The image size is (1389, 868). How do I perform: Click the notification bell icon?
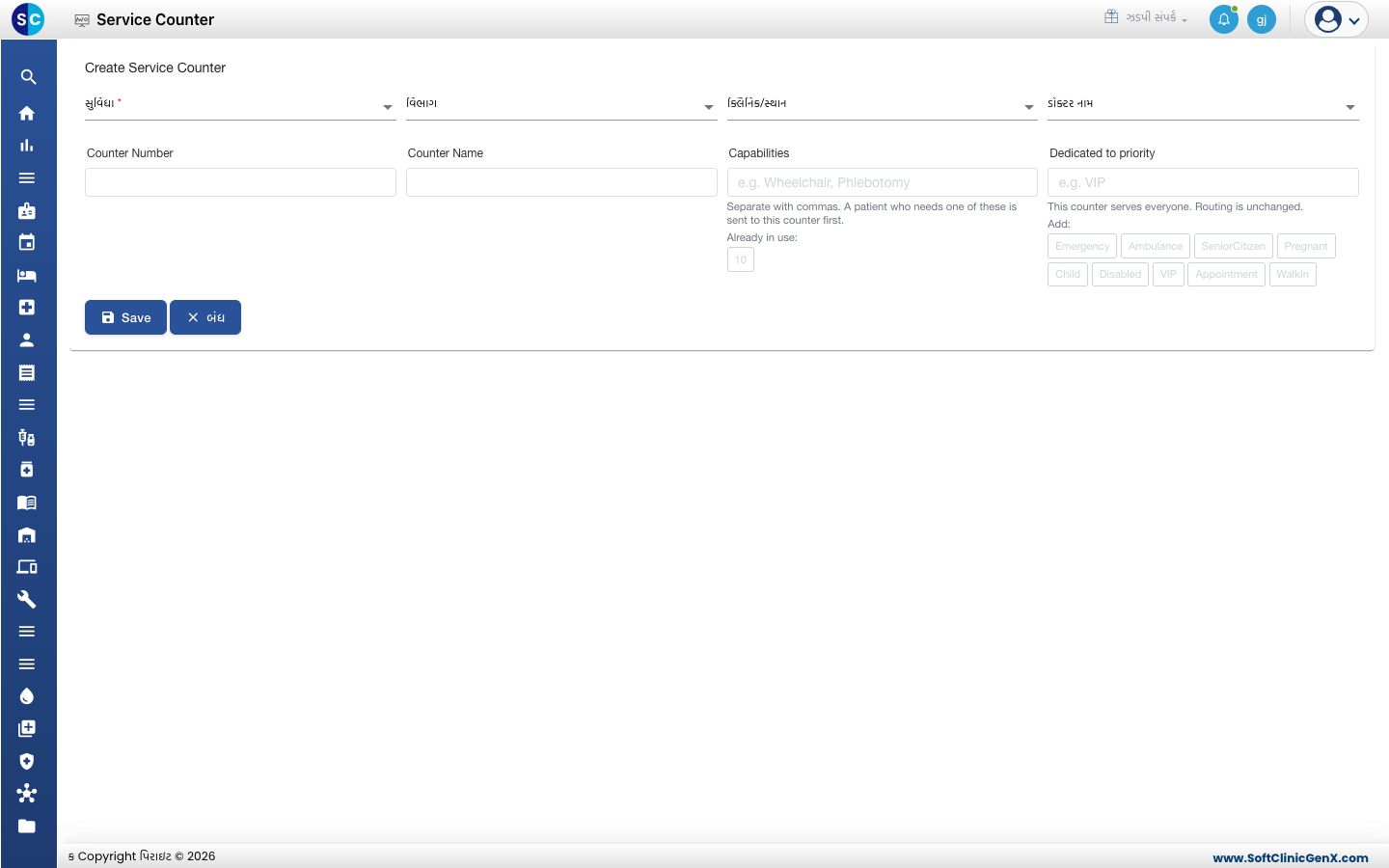point(1223,19)
